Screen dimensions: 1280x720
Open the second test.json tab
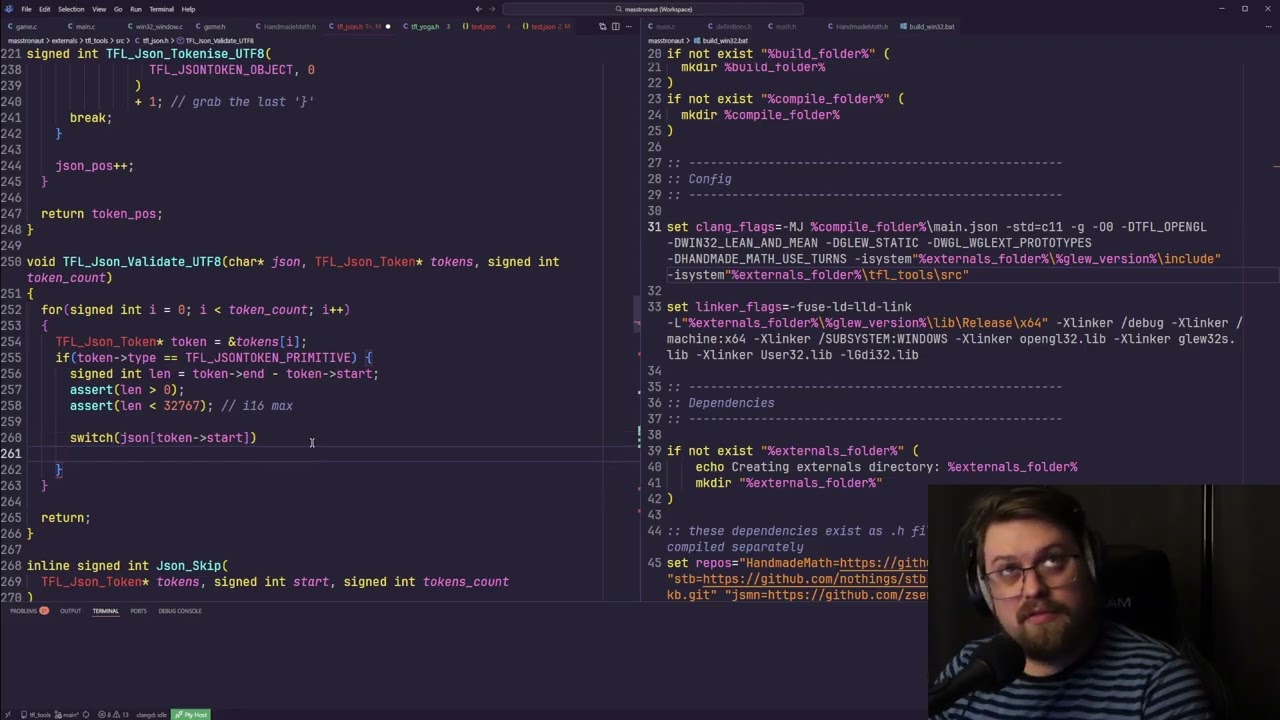pos(545,26)
